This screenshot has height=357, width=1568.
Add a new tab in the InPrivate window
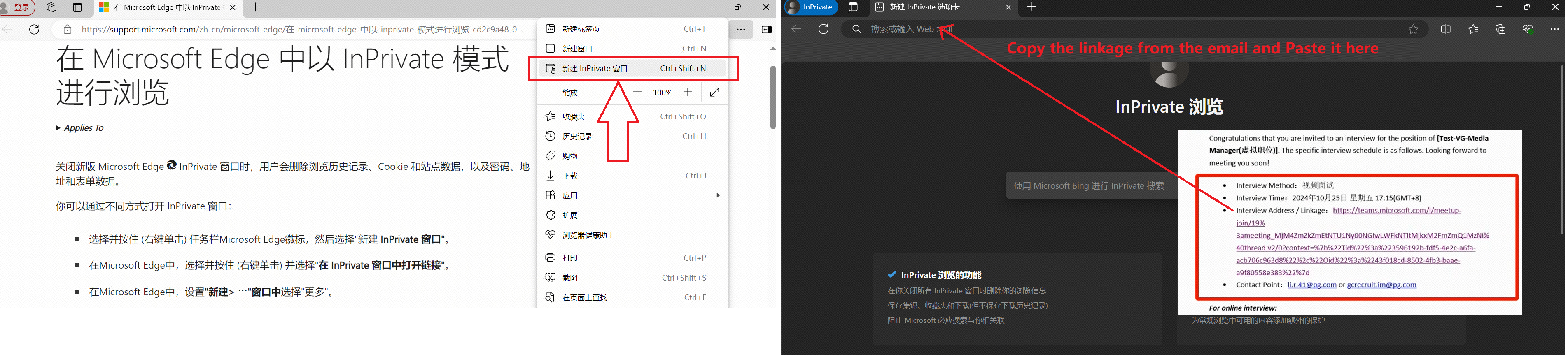1031,7
